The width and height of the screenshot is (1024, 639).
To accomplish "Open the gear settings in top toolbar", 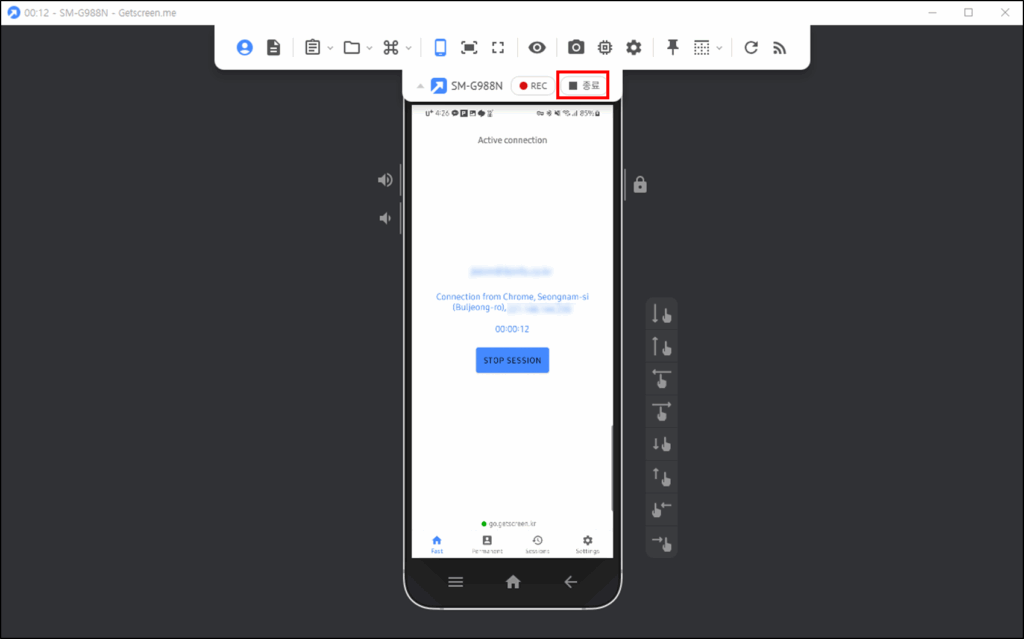I will tap(633, 47).
